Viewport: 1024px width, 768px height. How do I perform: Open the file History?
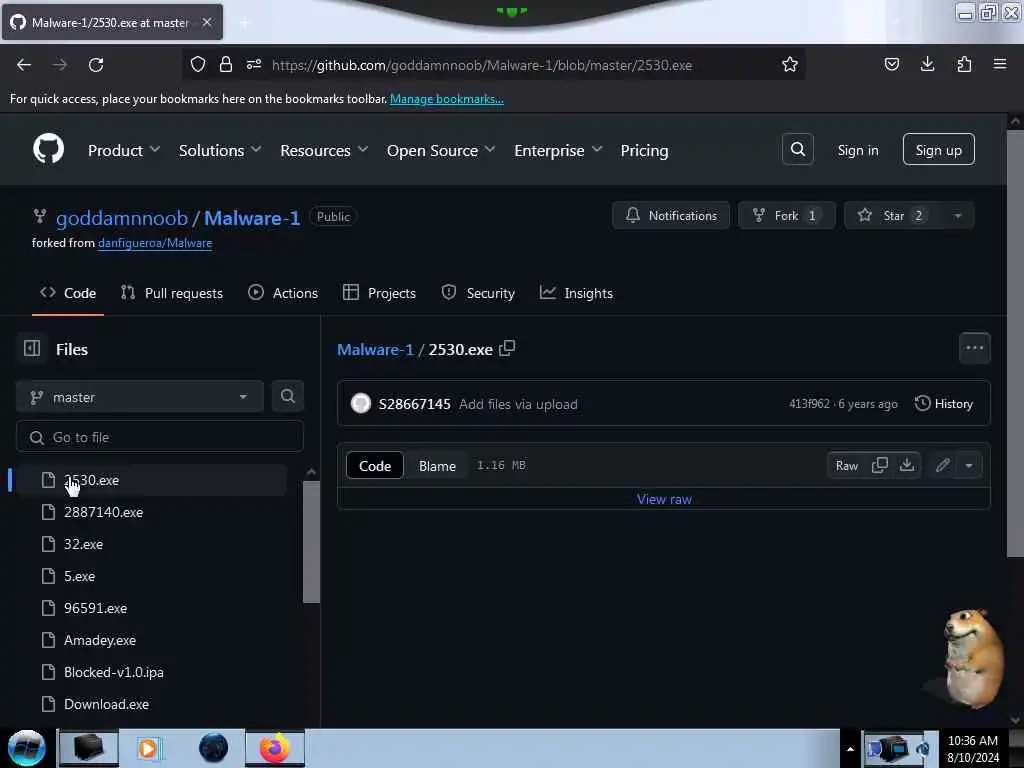[944, 404]
